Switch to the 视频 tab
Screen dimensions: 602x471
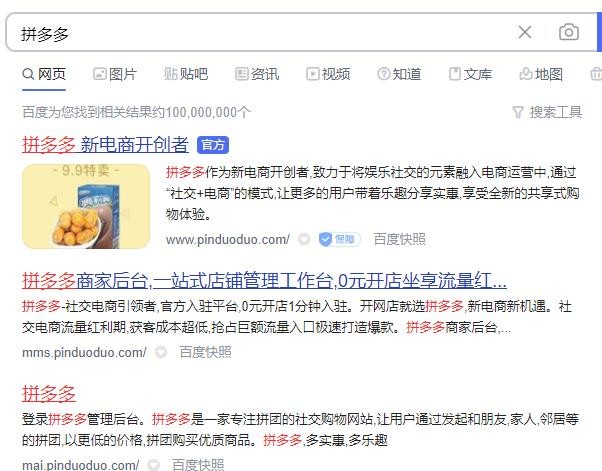[328, 74]
